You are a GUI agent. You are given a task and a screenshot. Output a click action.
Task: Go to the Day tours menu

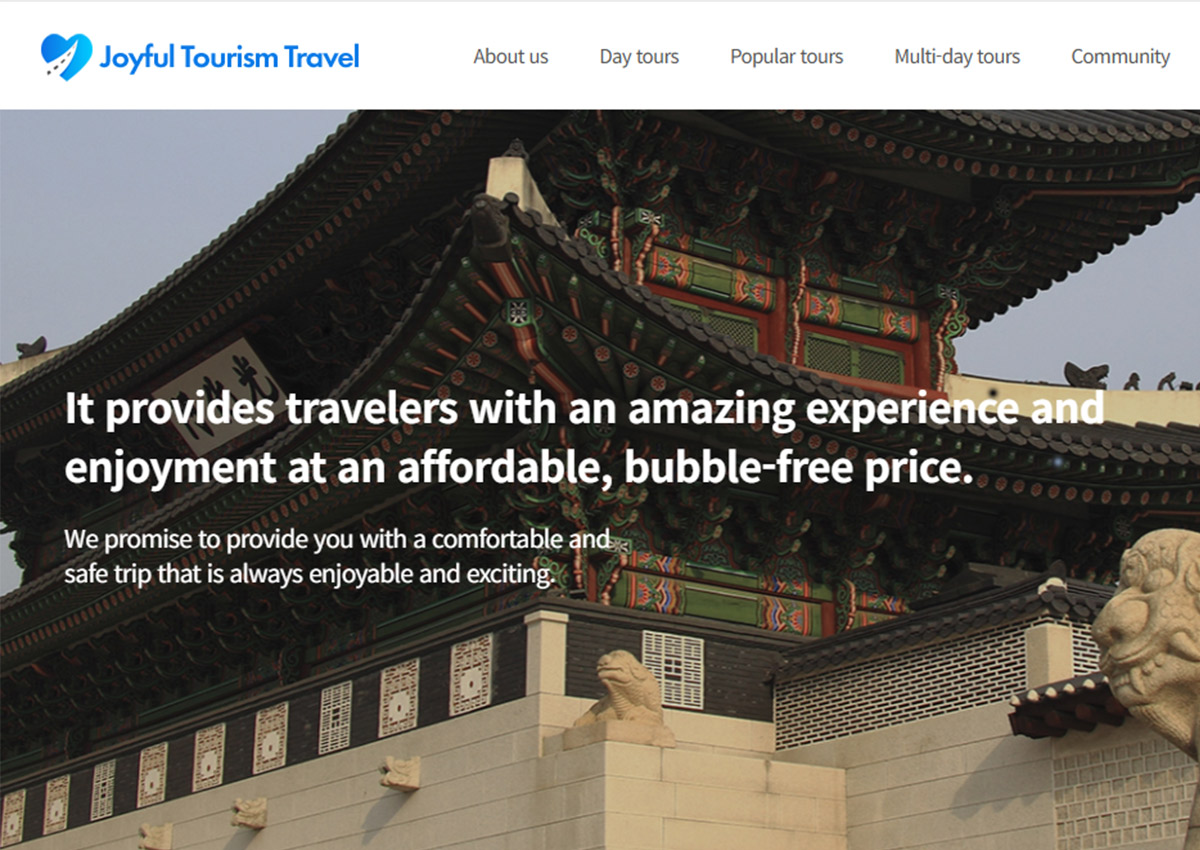pyautogui.click(x=639, y=57)
